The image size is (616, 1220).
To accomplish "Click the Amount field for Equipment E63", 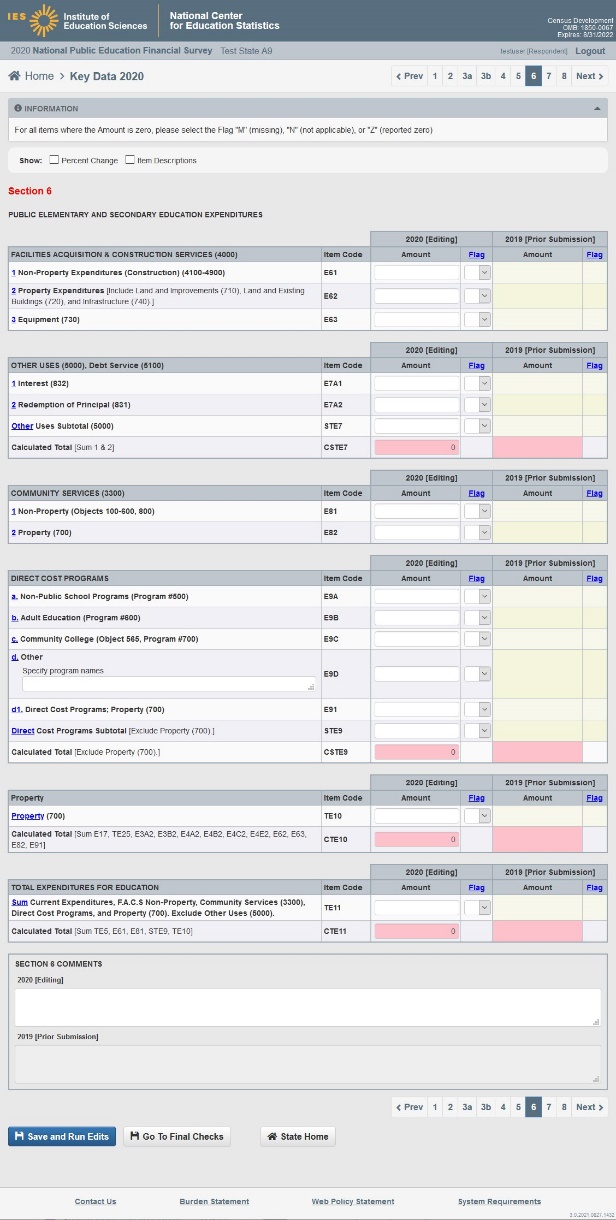I will point(416,319).
